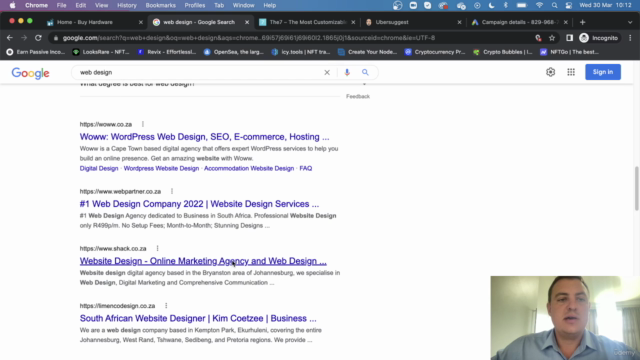The height and width of the screenshot is (360, 640).
Task: Open macOS Control Center icon
Action: click(x=569, y=5)
